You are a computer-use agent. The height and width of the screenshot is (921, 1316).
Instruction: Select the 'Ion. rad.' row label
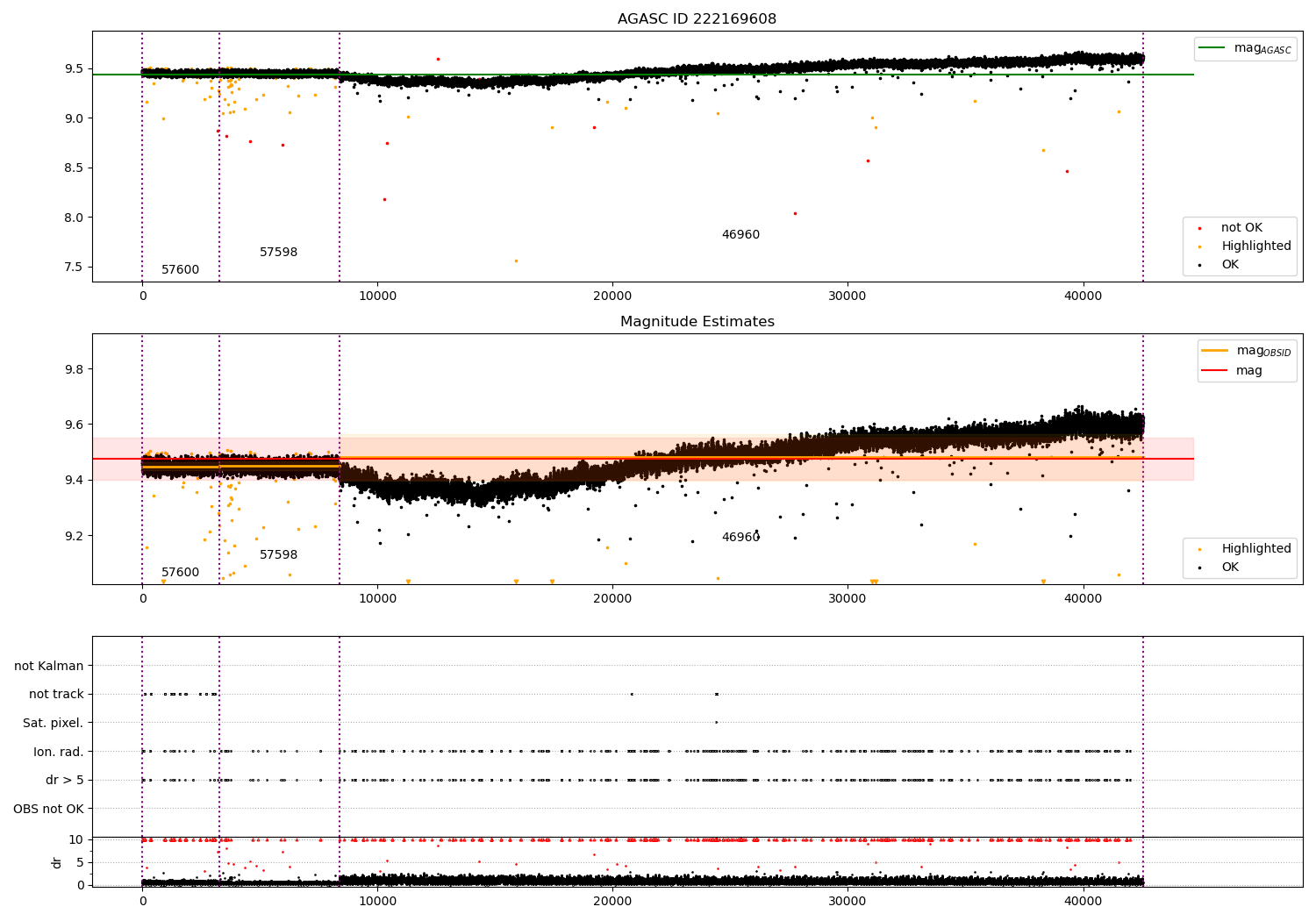[59, 752]
